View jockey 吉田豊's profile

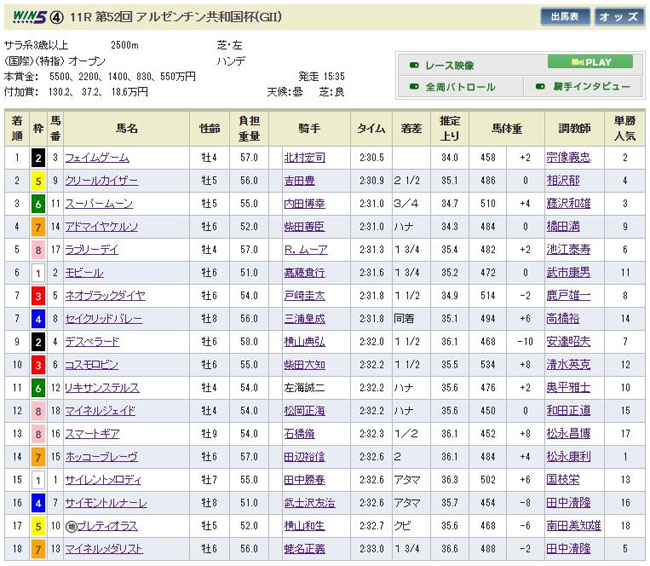[x=299, y=180]
